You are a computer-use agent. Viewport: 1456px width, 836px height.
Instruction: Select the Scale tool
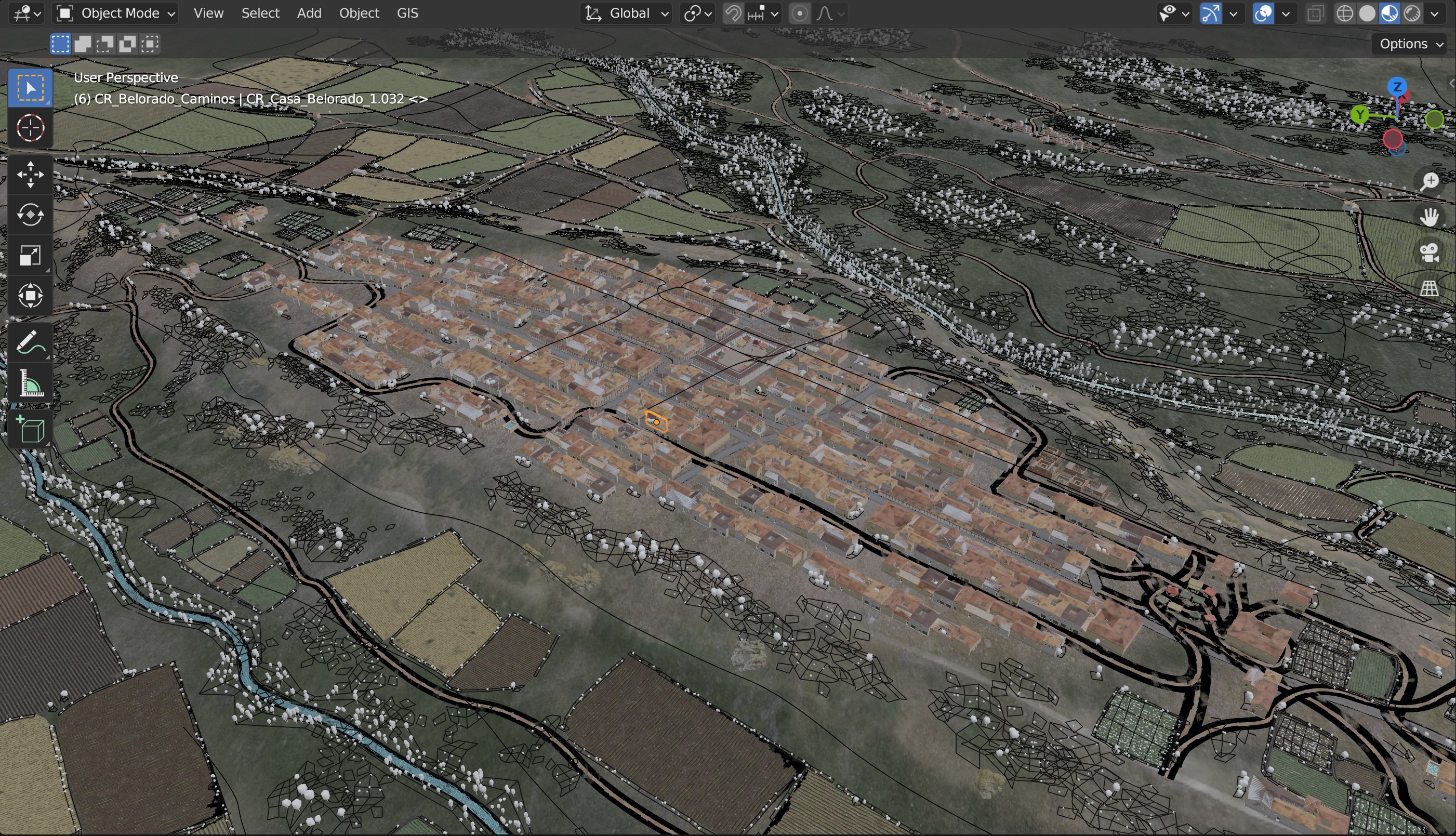click(x=30, y=256)
